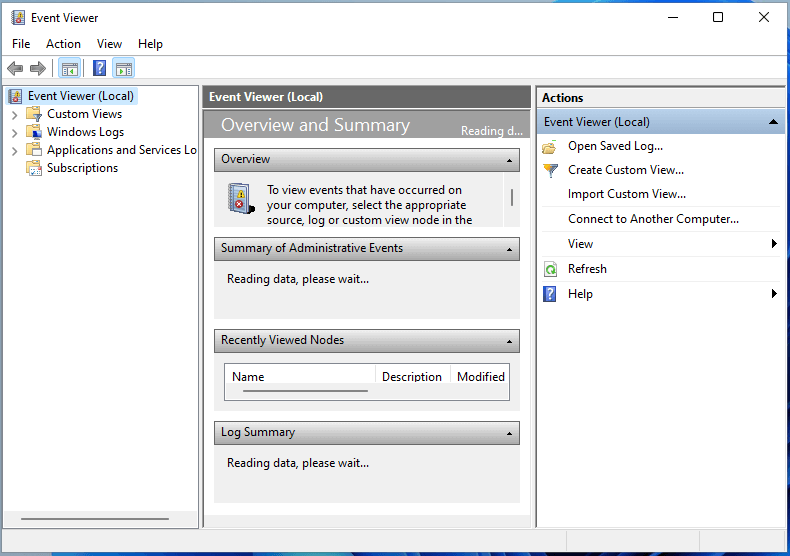
Task: Maximize the Event Viewer window
Action: [718, 17]
